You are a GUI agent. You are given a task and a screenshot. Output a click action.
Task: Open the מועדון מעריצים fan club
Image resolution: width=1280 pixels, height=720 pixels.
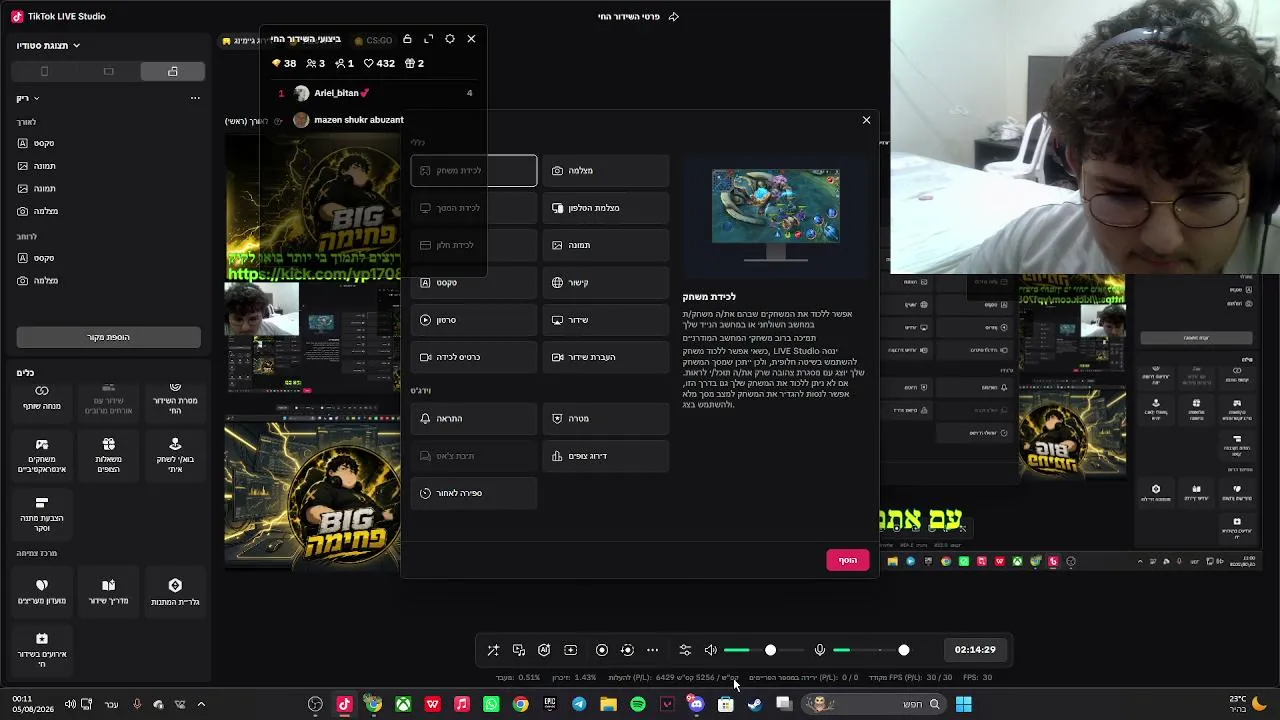(x=42, y=592)
